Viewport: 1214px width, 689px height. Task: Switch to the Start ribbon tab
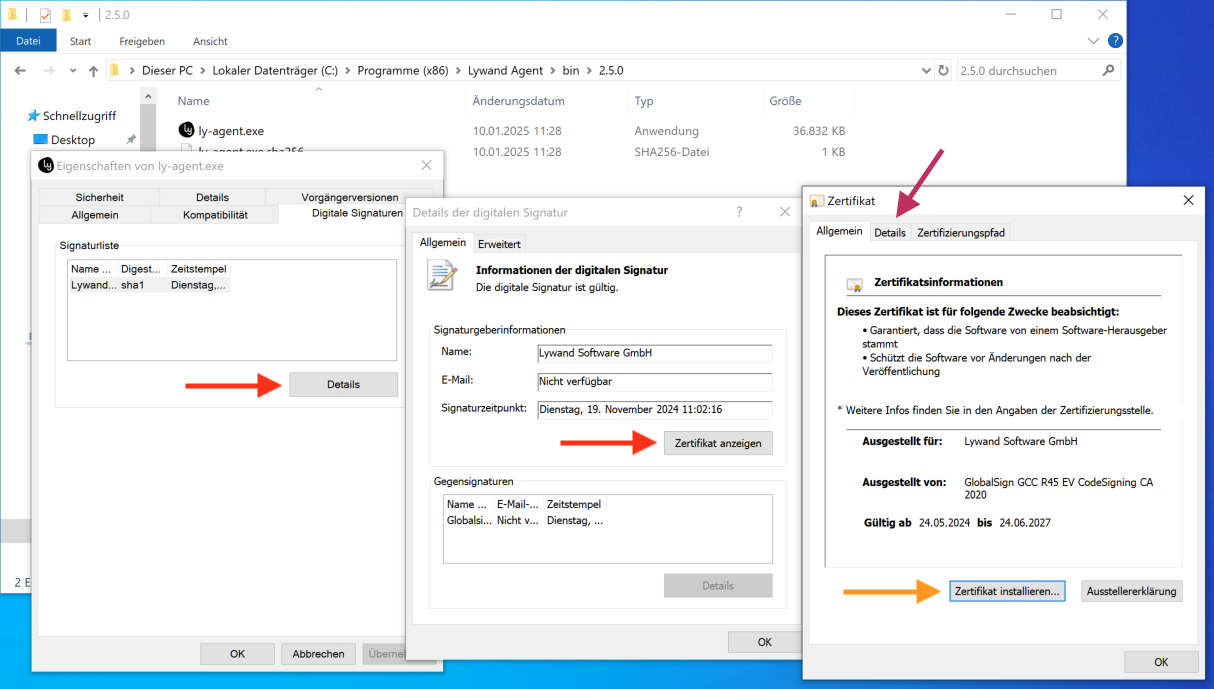pos(81,41)
